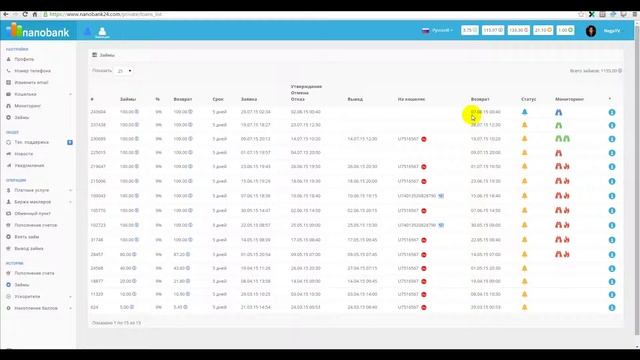Expand the Платные услуги sidebar submenu
This screenshot has height=360, width=640.
click(x=70, y=191)
